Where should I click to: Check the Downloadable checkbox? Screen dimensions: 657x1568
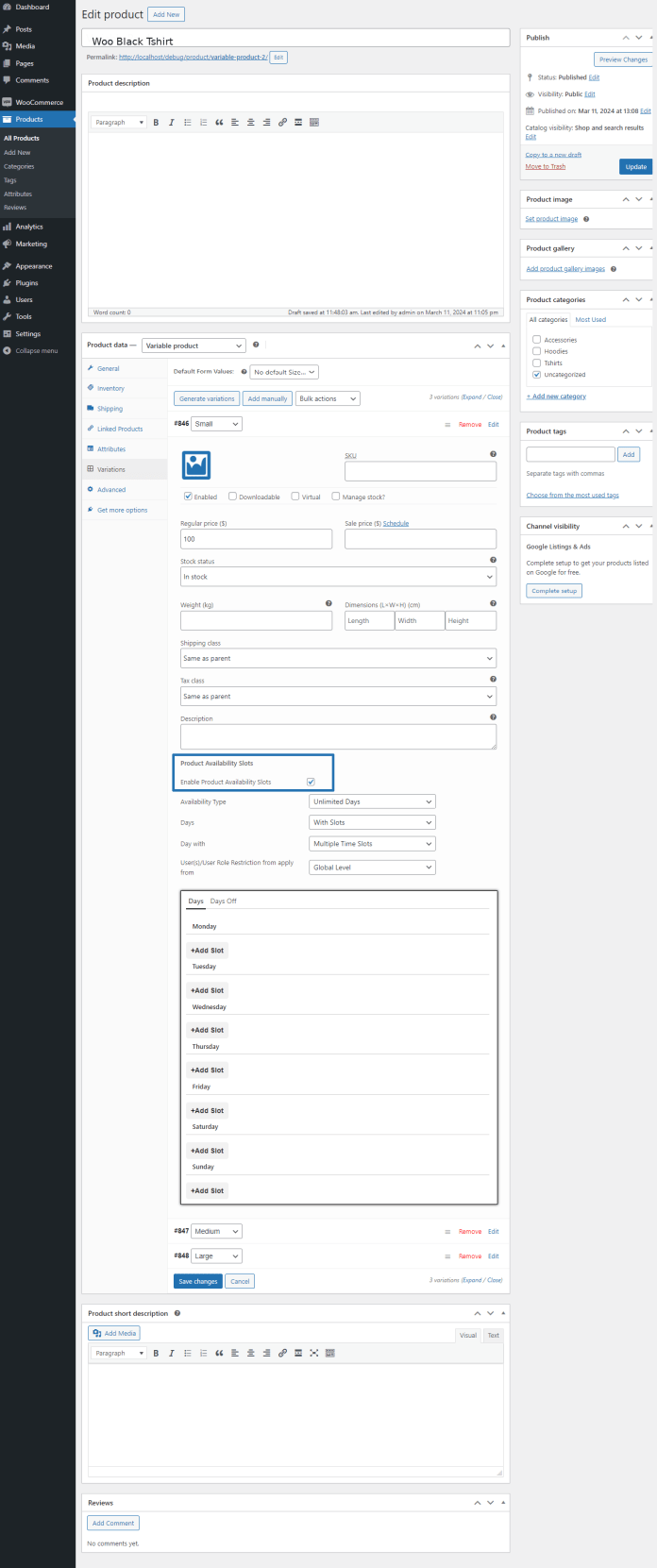point(233,497)
